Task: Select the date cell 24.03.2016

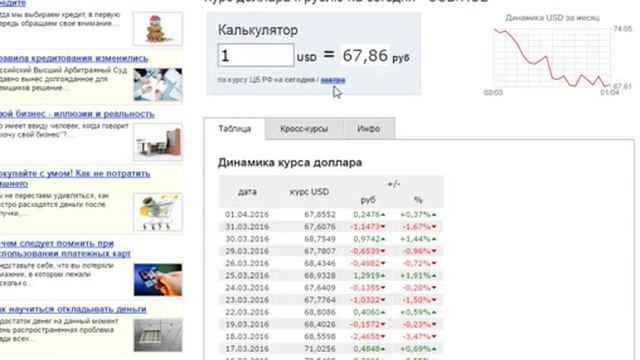Action: 247,288
